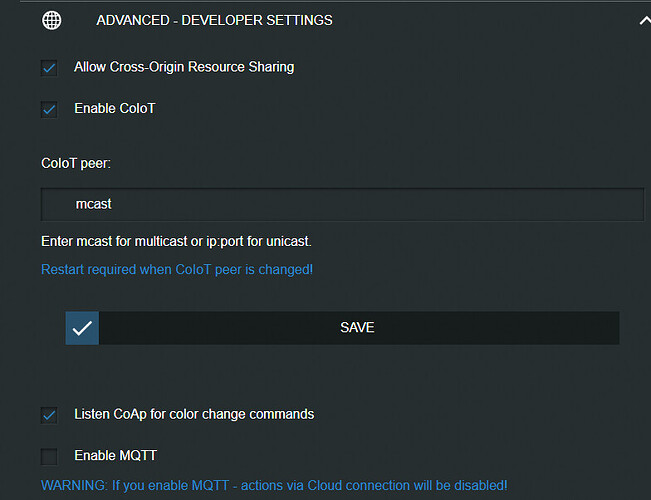Click the mcast value in the peer field
Viewport: 651px width, 500px height.
coord(93,204)
